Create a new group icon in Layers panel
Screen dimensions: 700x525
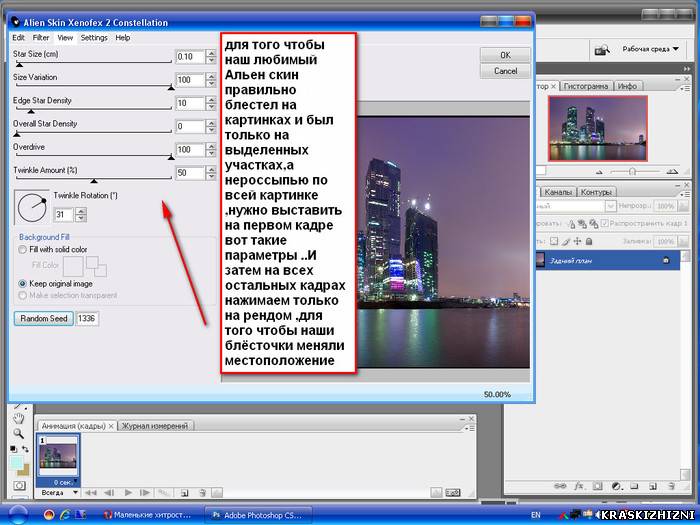[634, 486]
